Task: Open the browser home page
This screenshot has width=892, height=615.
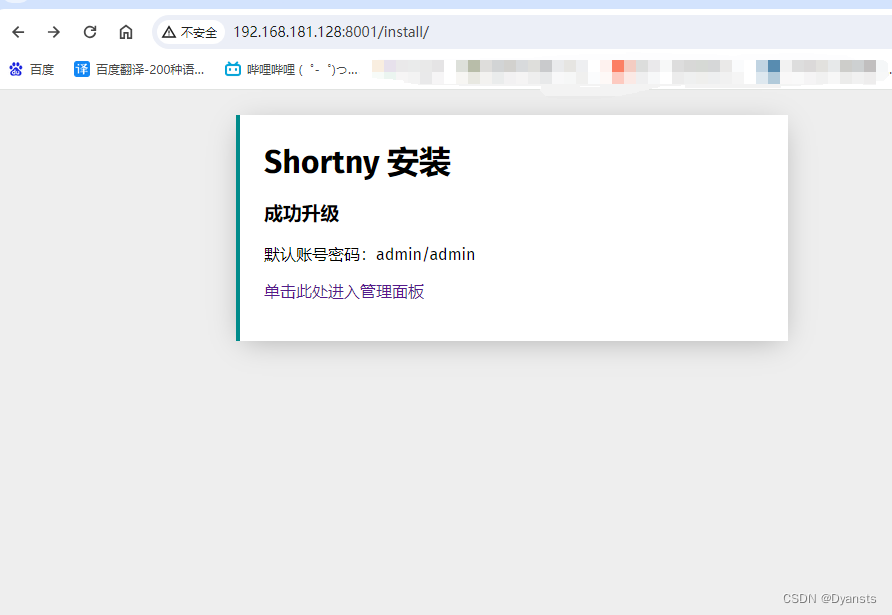Action: 126,32
